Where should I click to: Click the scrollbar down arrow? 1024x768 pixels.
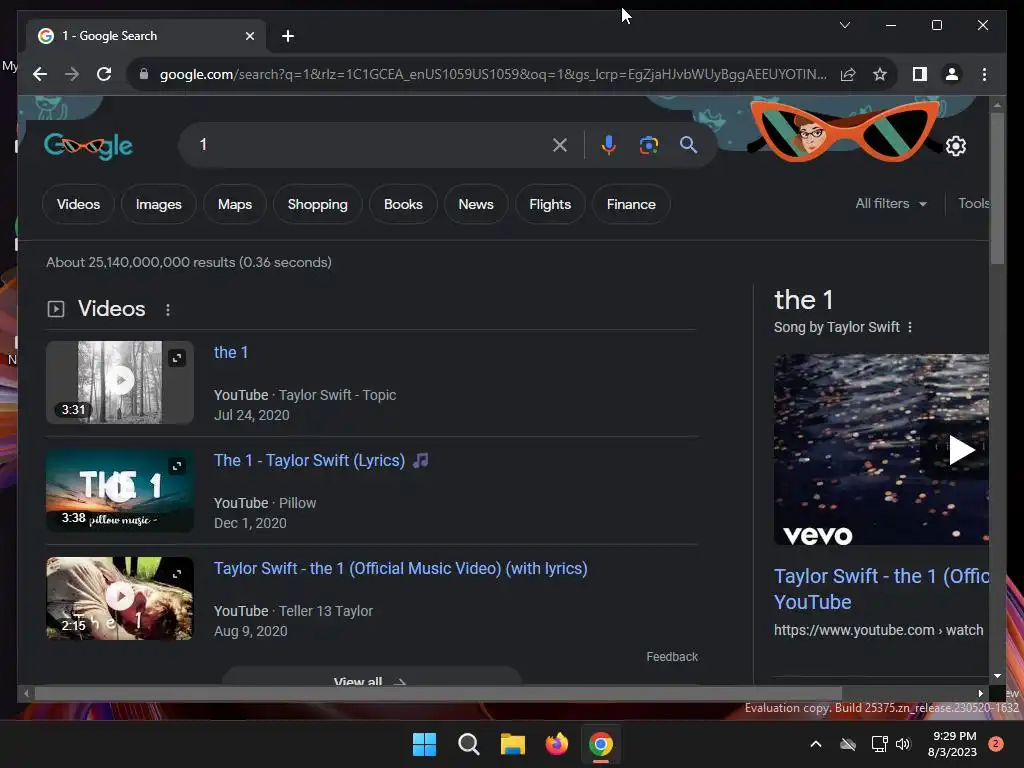tap(997, 676)
